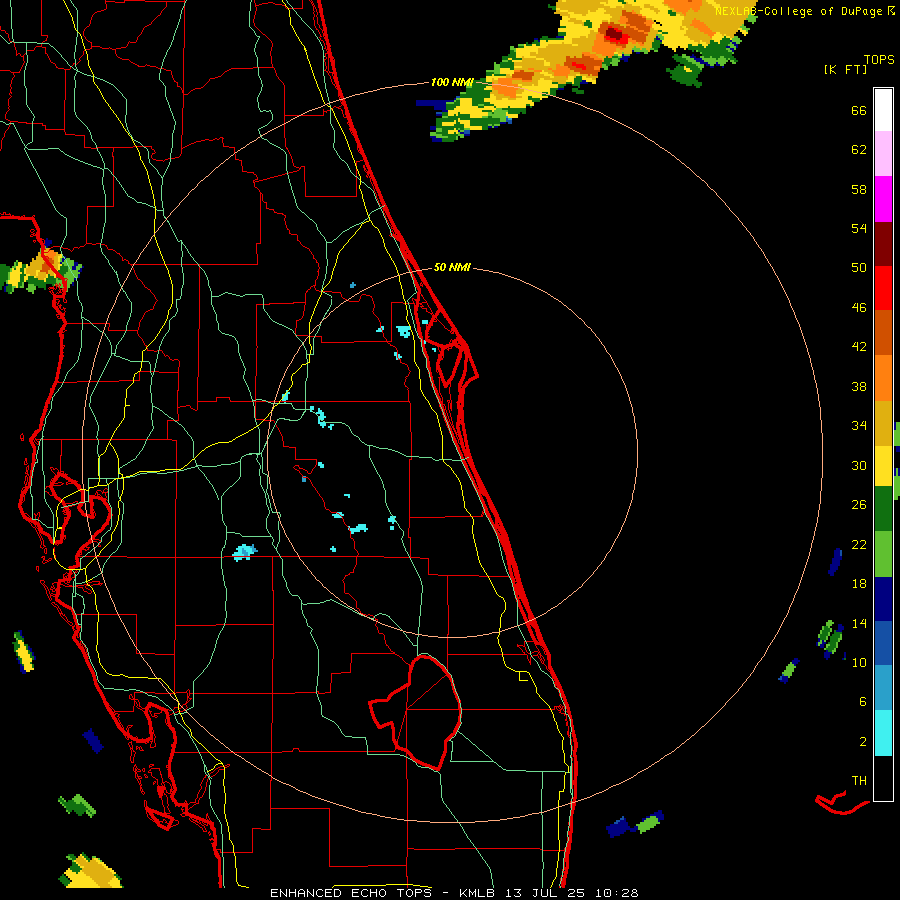Pick the medium blue color bar segment

[883, 643]
